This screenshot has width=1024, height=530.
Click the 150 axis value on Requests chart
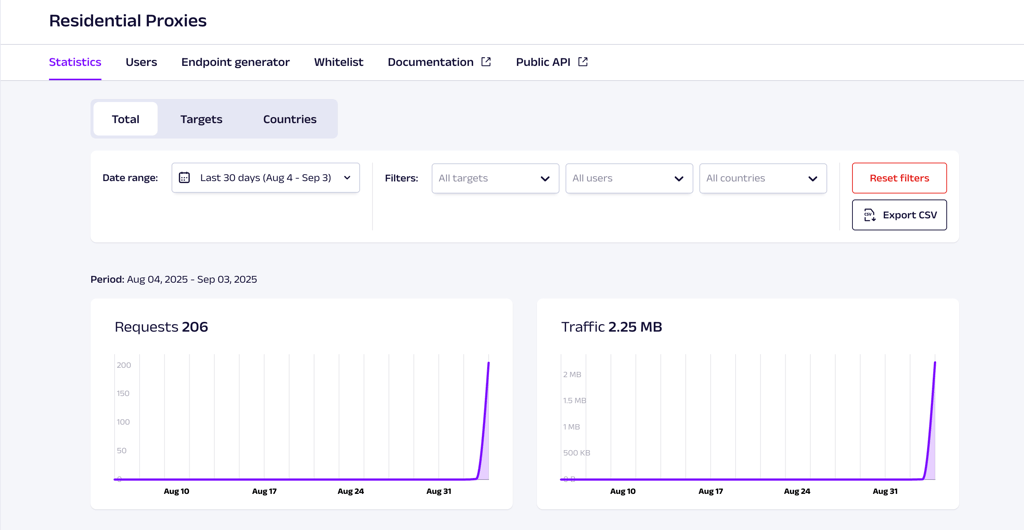pos(123,393)
